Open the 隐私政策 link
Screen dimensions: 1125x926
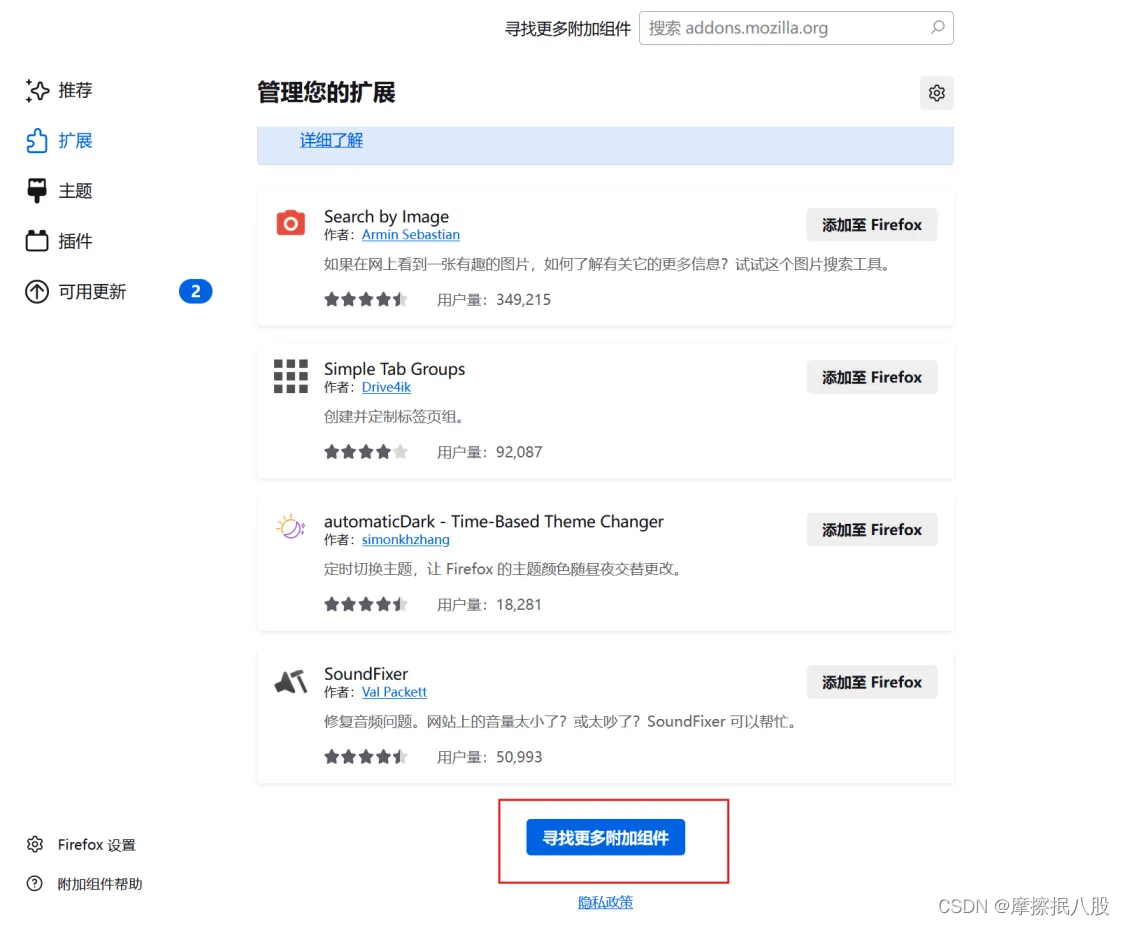pyautogui.click(x=606, y=902)
